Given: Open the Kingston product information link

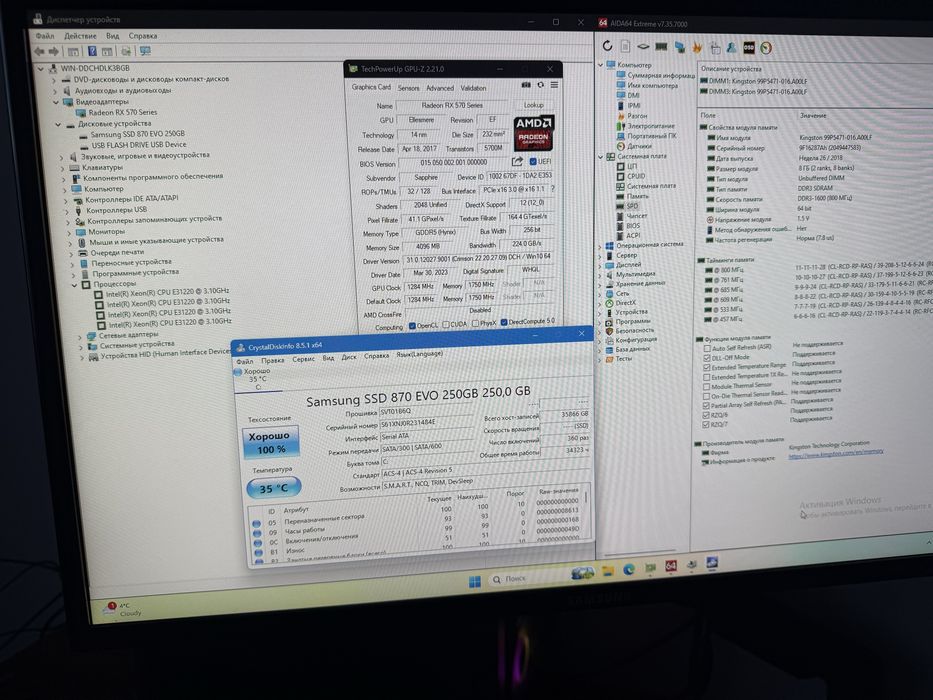Looking at the screenshot, I should [835, 454].
